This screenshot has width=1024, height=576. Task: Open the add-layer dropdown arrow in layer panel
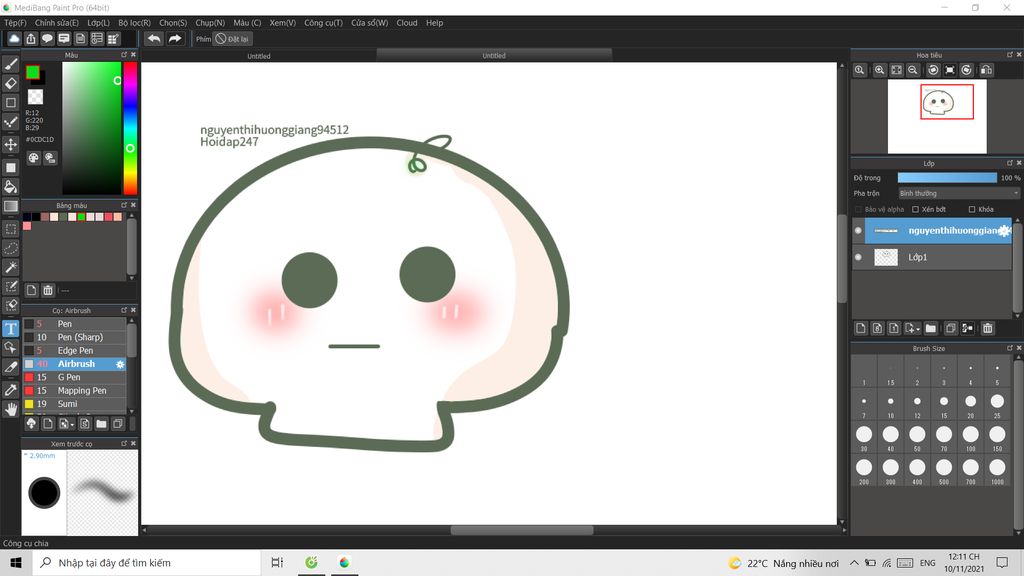click(918, 329)
